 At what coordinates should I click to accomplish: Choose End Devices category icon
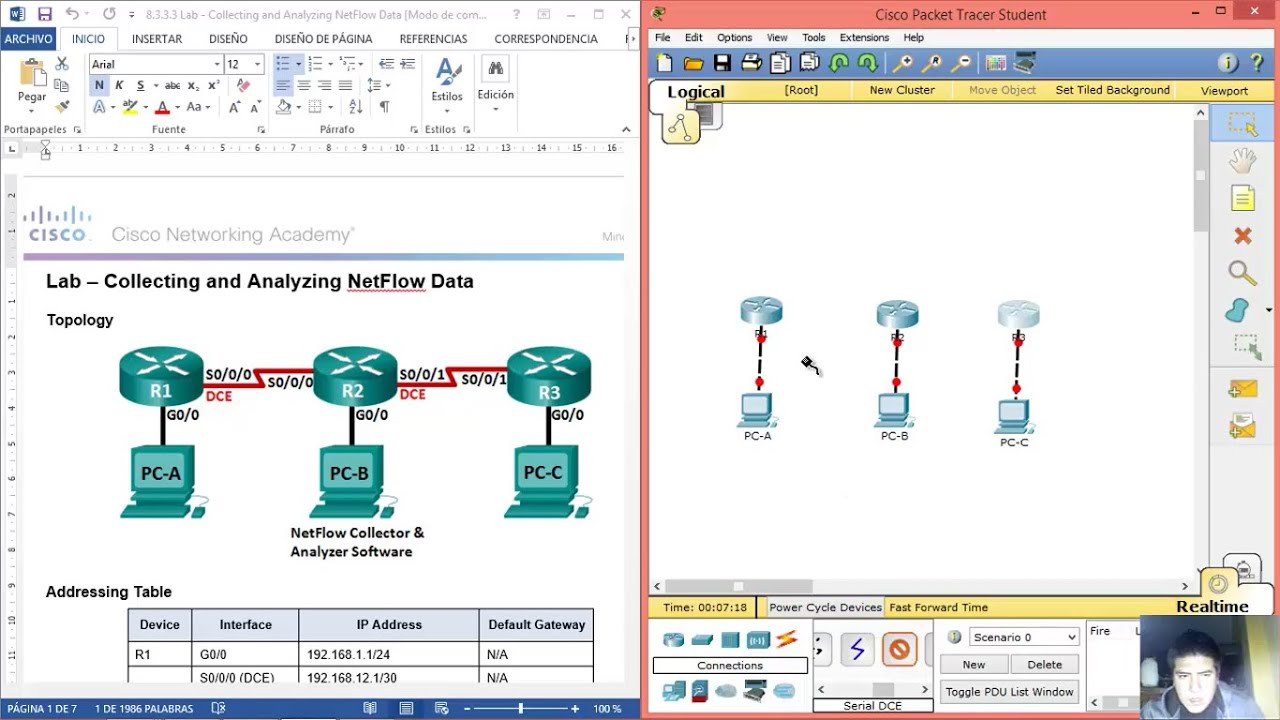(x=673, y=690)
